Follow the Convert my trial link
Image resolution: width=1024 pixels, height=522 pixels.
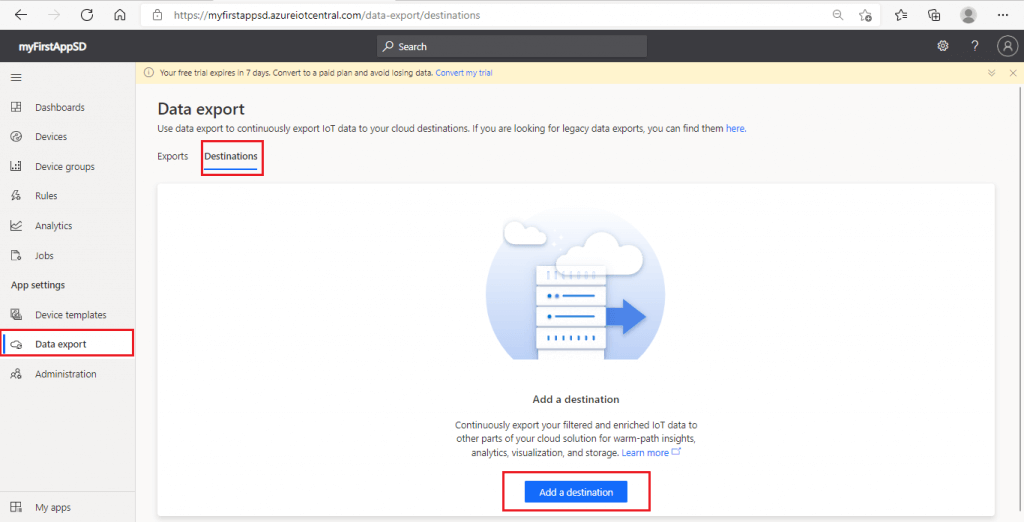[464, 73]
